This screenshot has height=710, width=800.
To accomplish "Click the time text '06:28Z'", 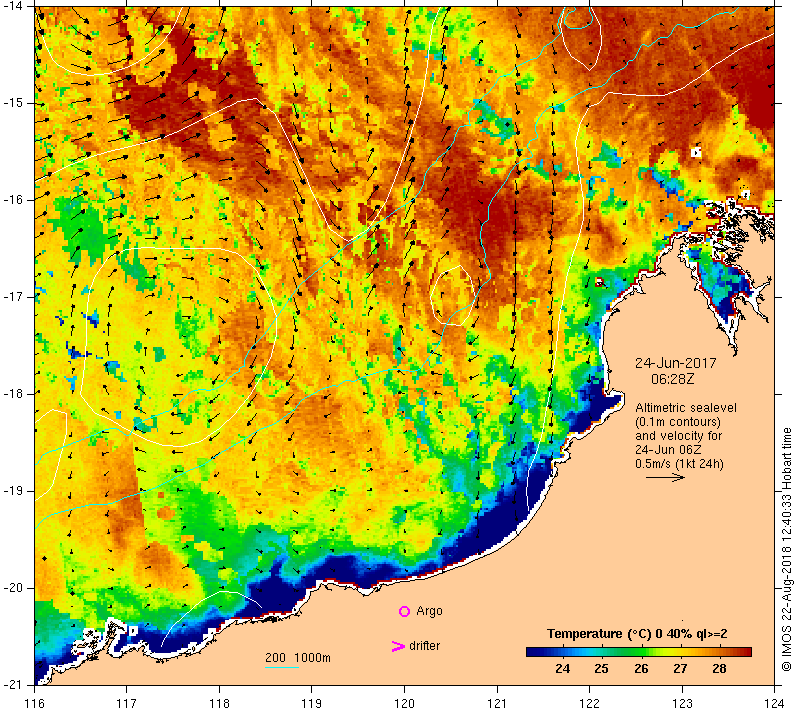I will (672, 379).
